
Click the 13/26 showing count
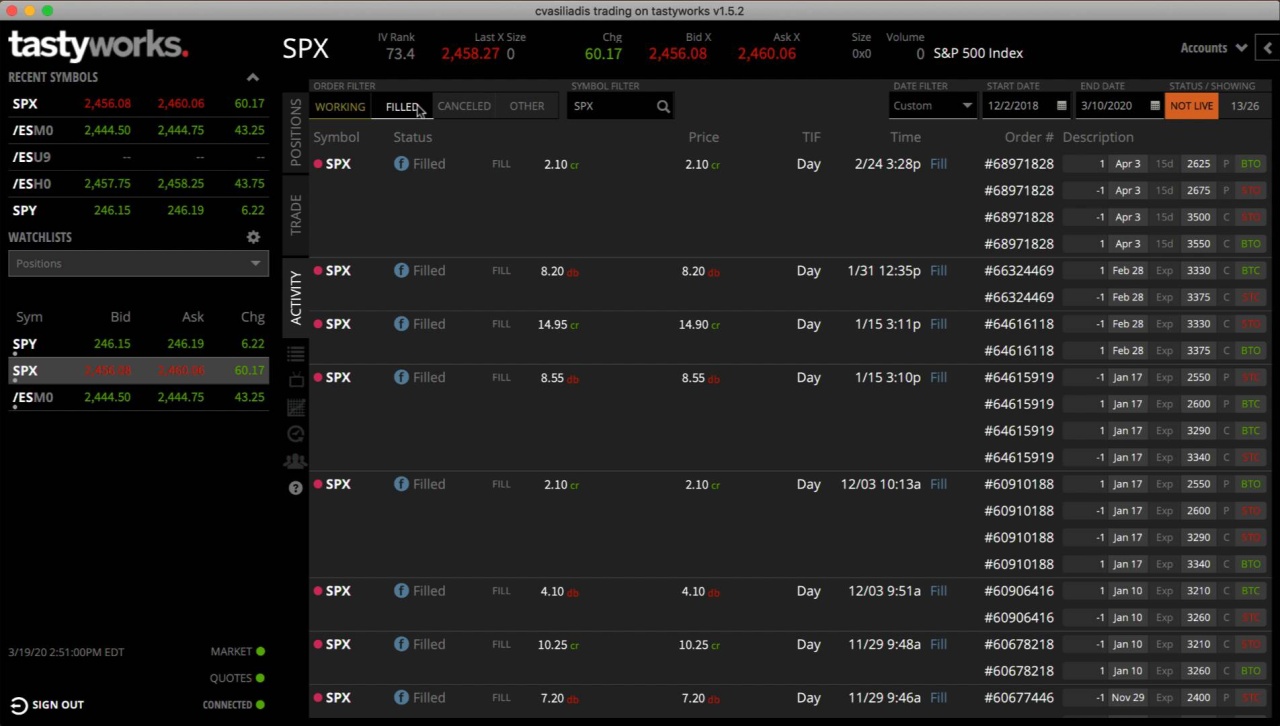click(x=1245, y=106)
